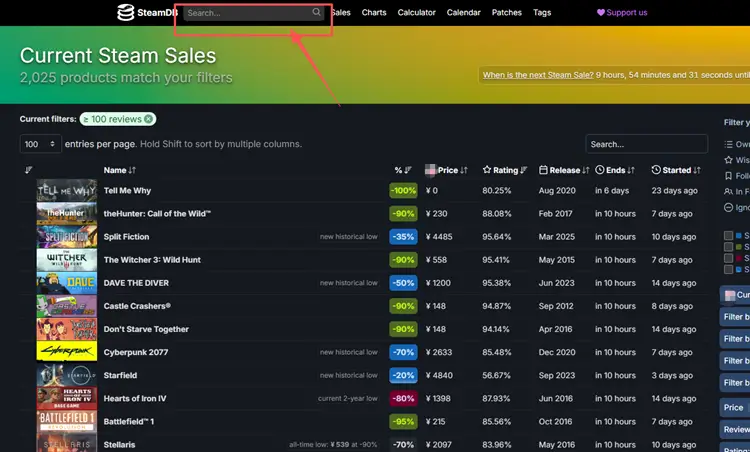
Task: Click the DAVE THE DIVER thumbnail
Action: [67, 283]
